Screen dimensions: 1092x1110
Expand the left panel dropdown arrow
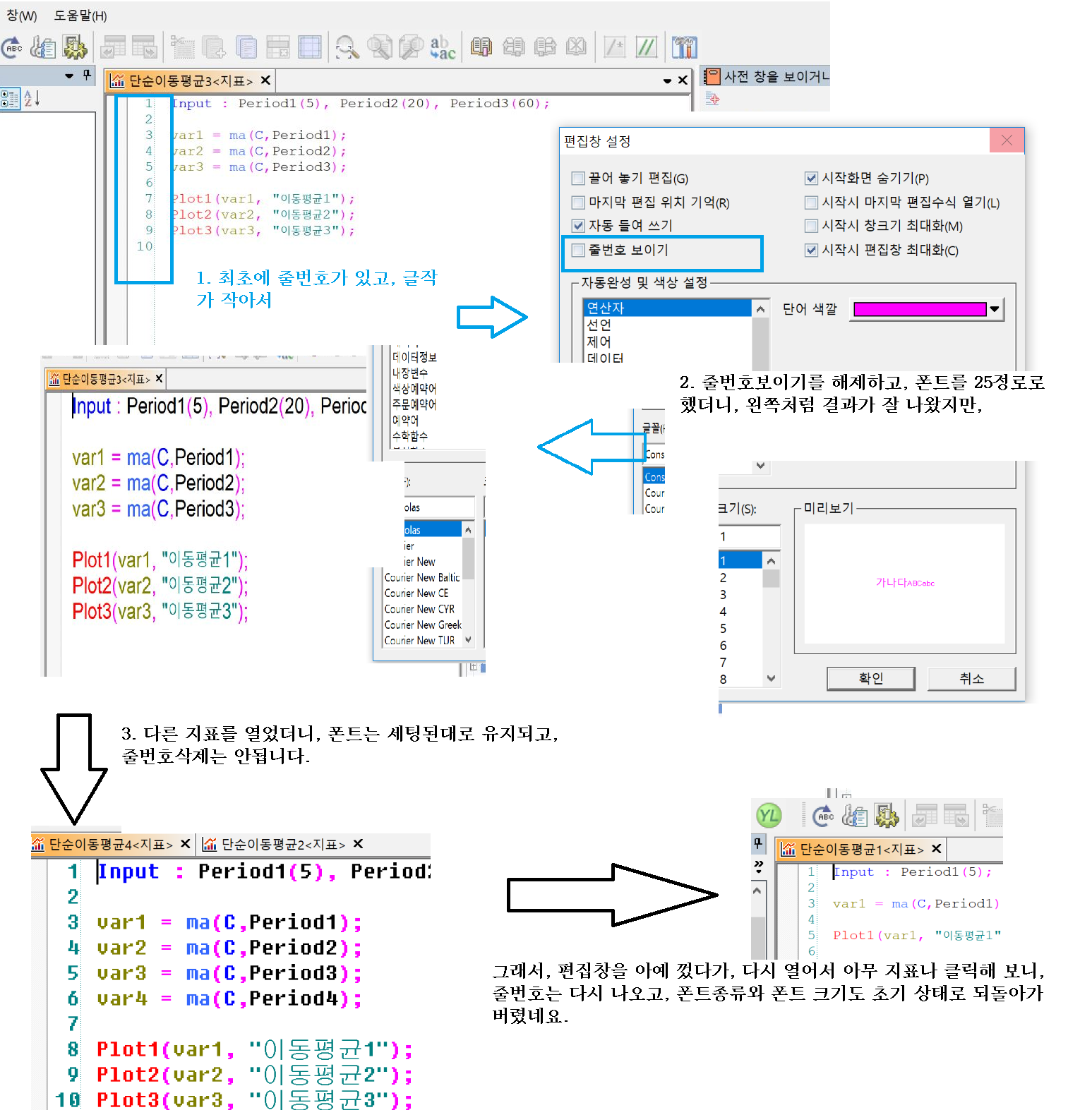pos(68,76)
